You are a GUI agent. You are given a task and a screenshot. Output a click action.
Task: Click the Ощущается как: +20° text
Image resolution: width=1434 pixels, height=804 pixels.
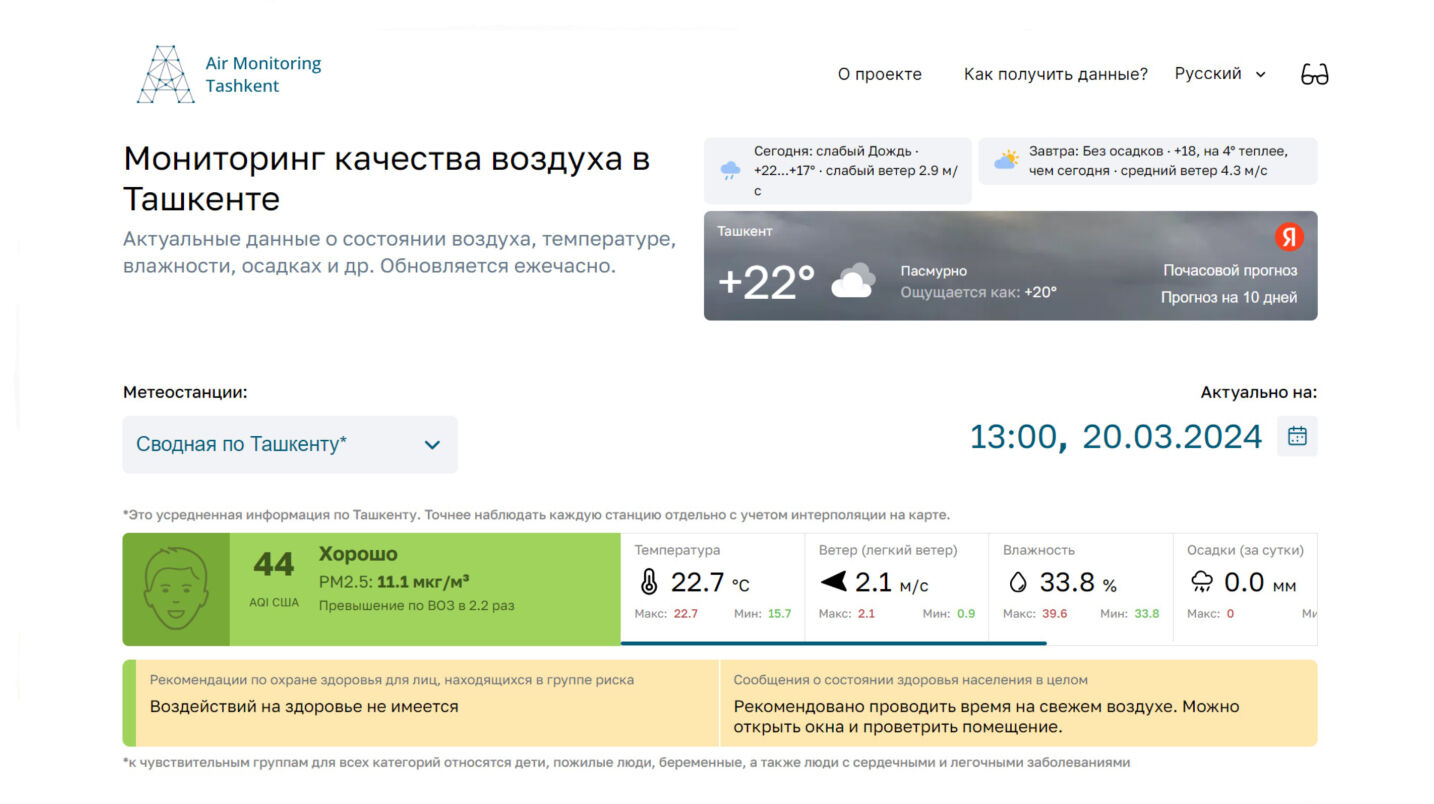point(979,292)
